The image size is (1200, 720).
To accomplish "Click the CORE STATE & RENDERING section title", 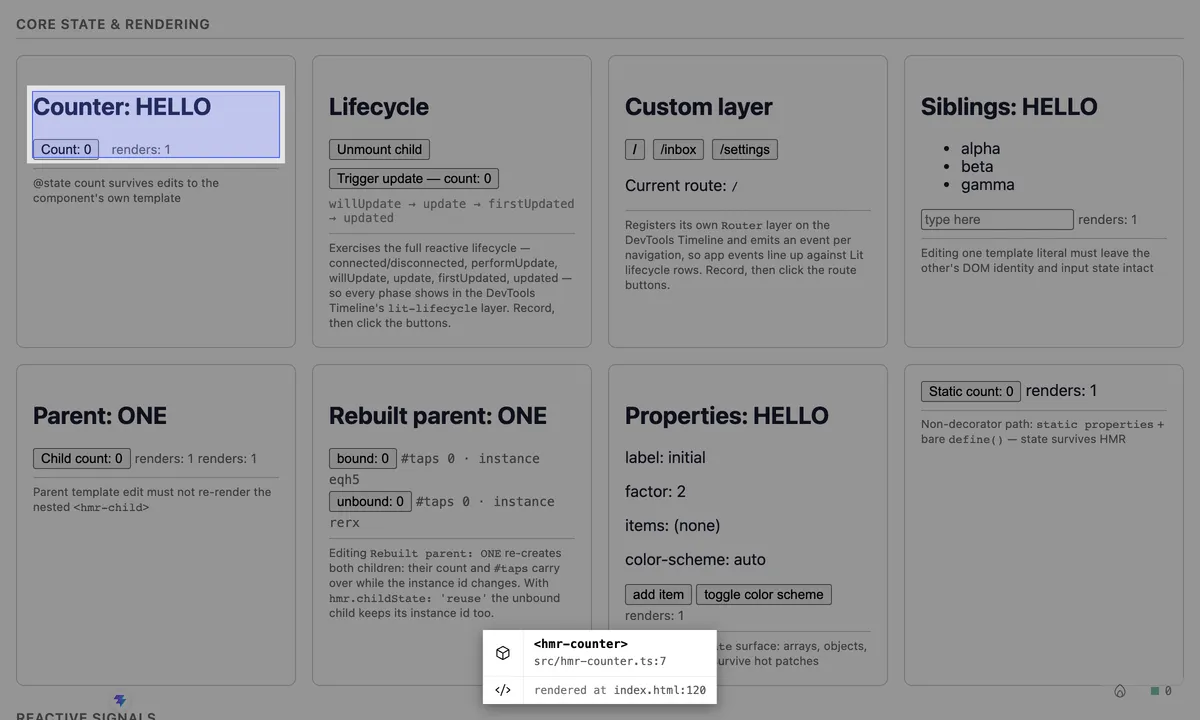I will pyautogui.click(x=113, y=24).
